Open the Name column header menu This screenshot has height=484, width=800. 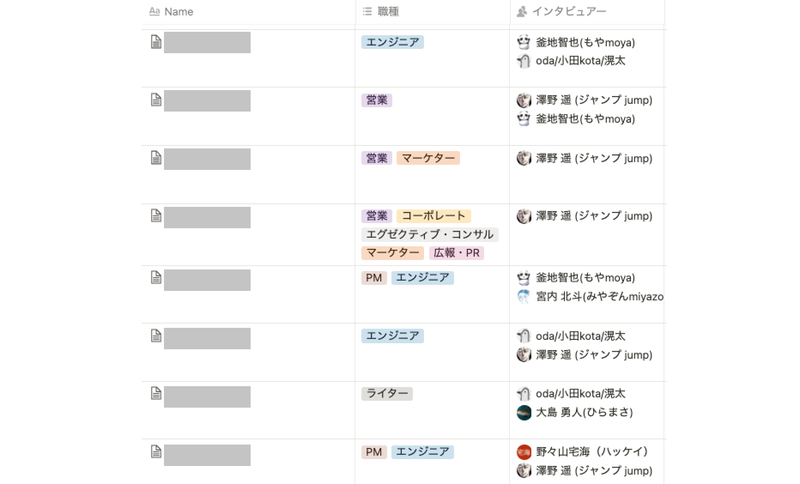178,12
